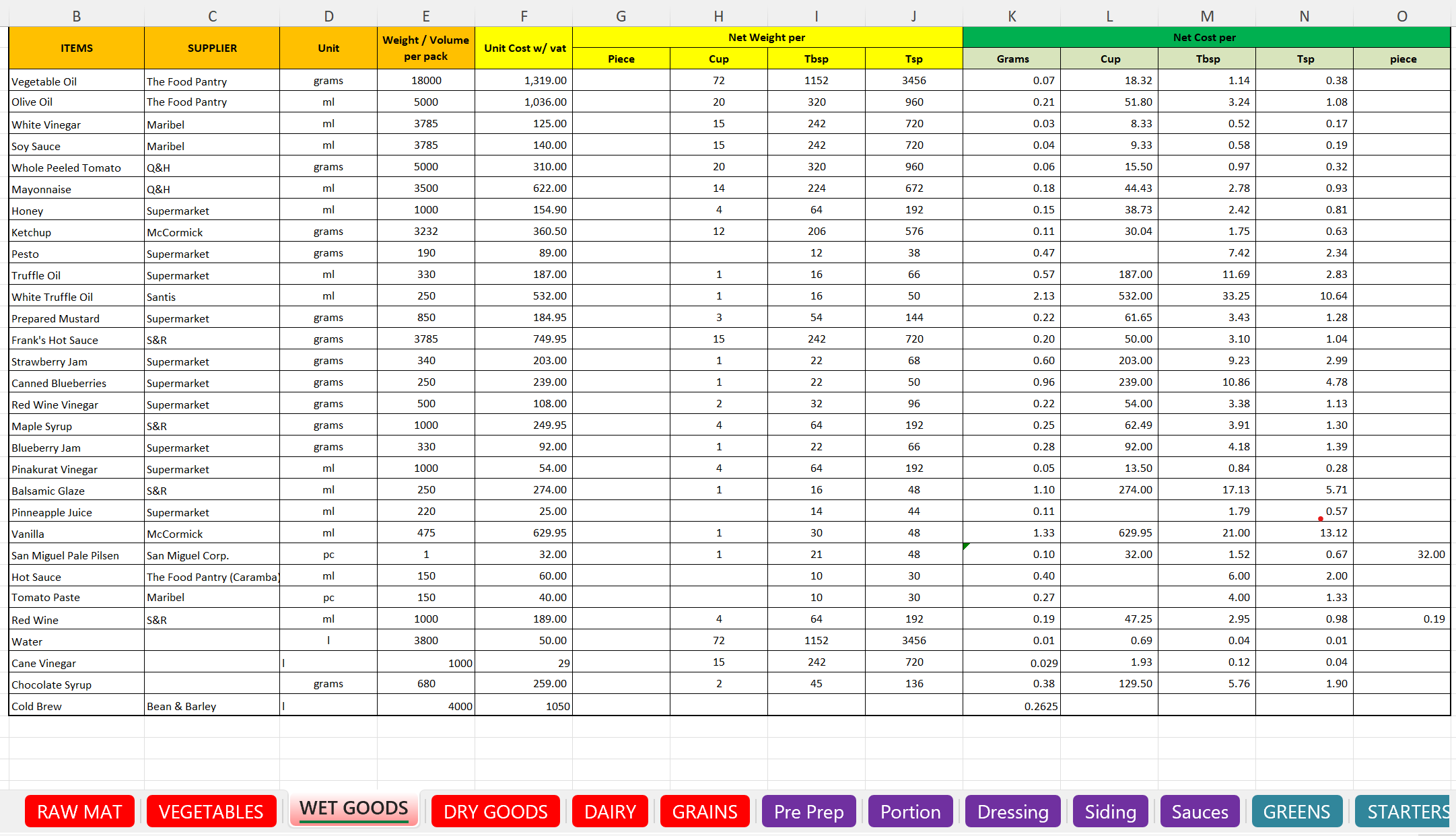The height and width of the screenshot is (836, 1456).
Task: Click the Net Cost per header cell
Action: pyautogui.click(x=1206, y=37)
